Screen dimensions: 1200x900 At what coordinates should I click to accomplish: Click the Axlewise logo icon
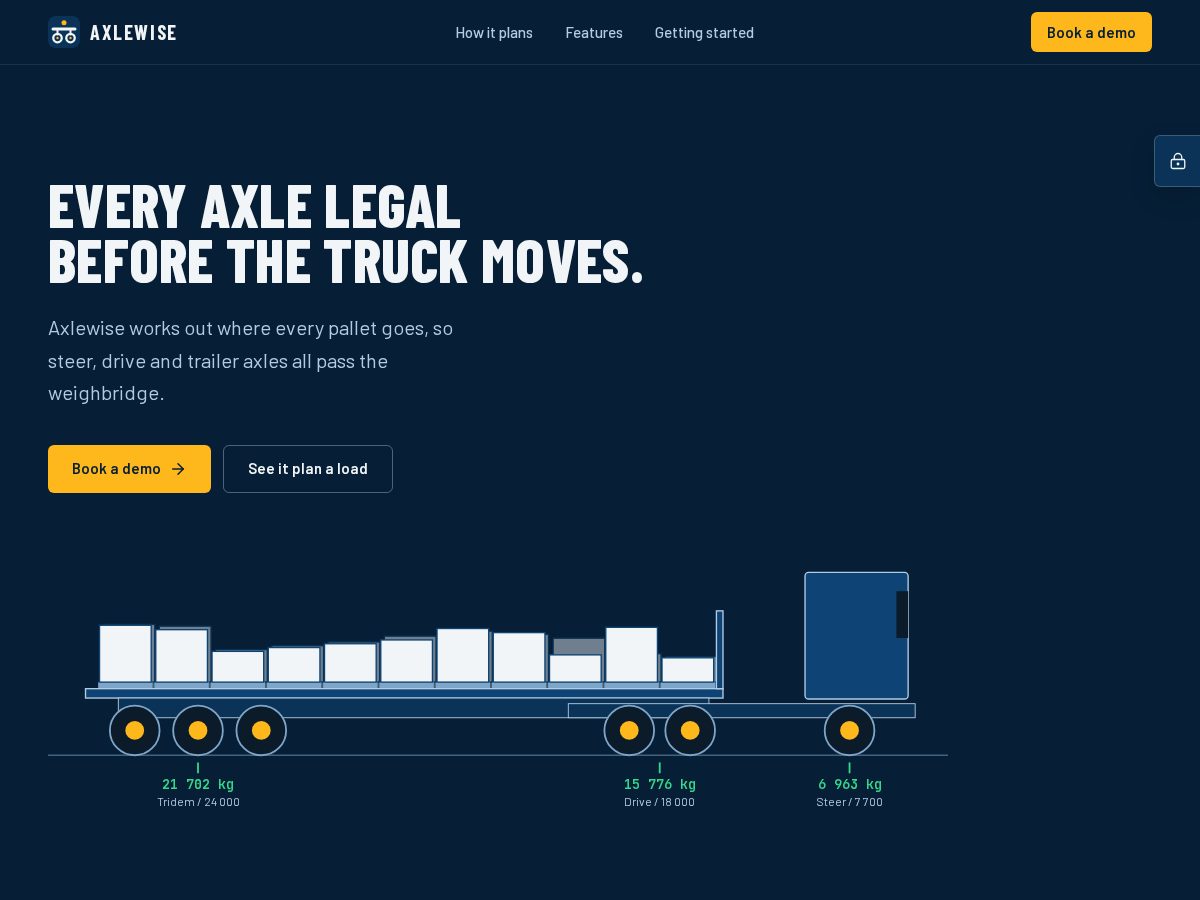(64, 32)
